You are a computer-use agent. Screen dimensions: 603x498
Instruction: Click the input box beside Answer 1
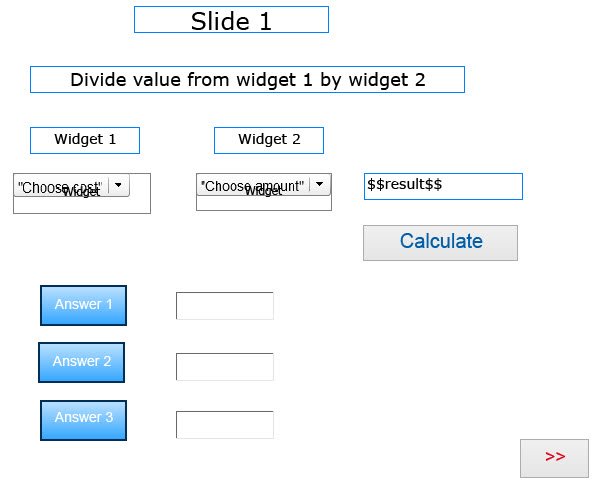point(225,306)
